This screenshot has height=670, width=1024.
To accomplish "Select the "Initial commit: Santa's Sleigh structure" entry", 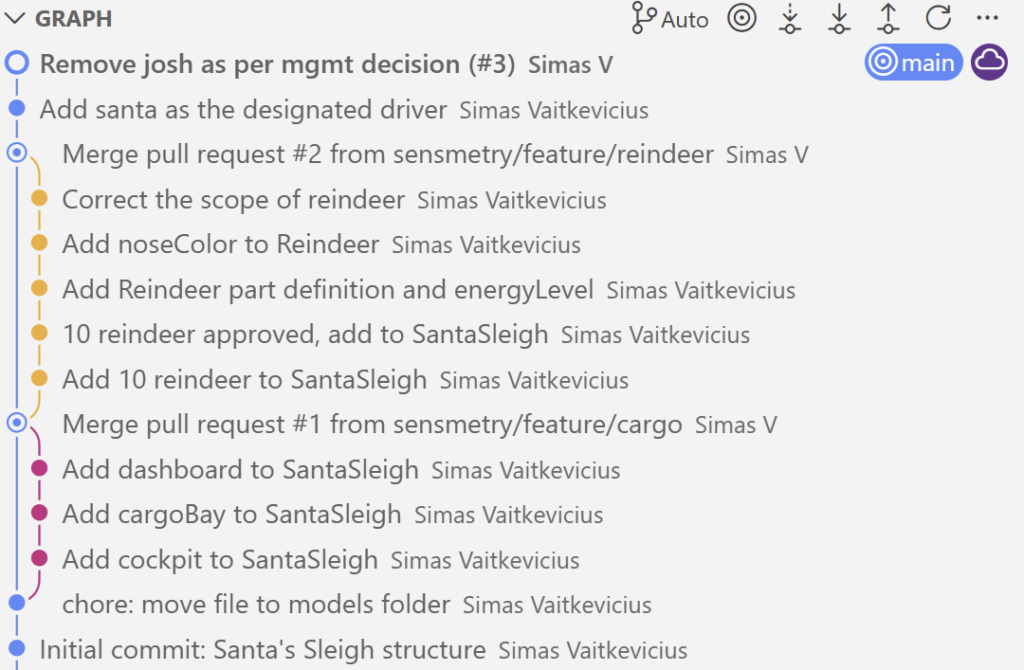I will [262, 650].
